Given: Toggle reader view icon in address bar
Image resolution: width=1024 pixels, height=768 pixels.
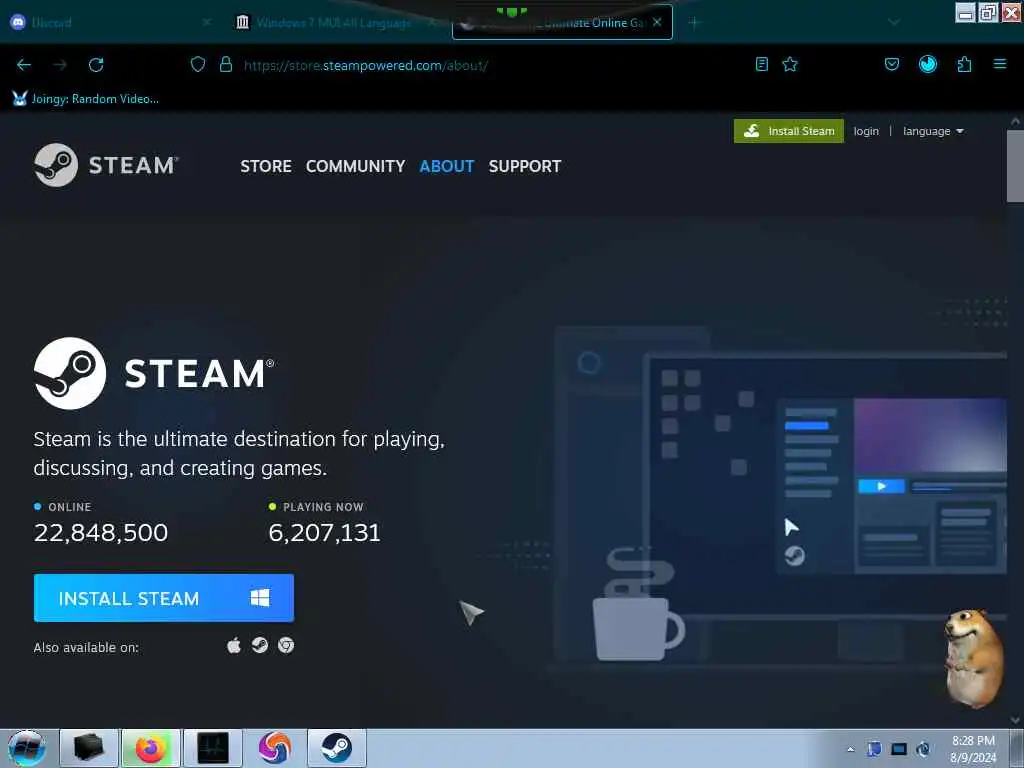Looking at the screenshot, I should pos(761,64).
